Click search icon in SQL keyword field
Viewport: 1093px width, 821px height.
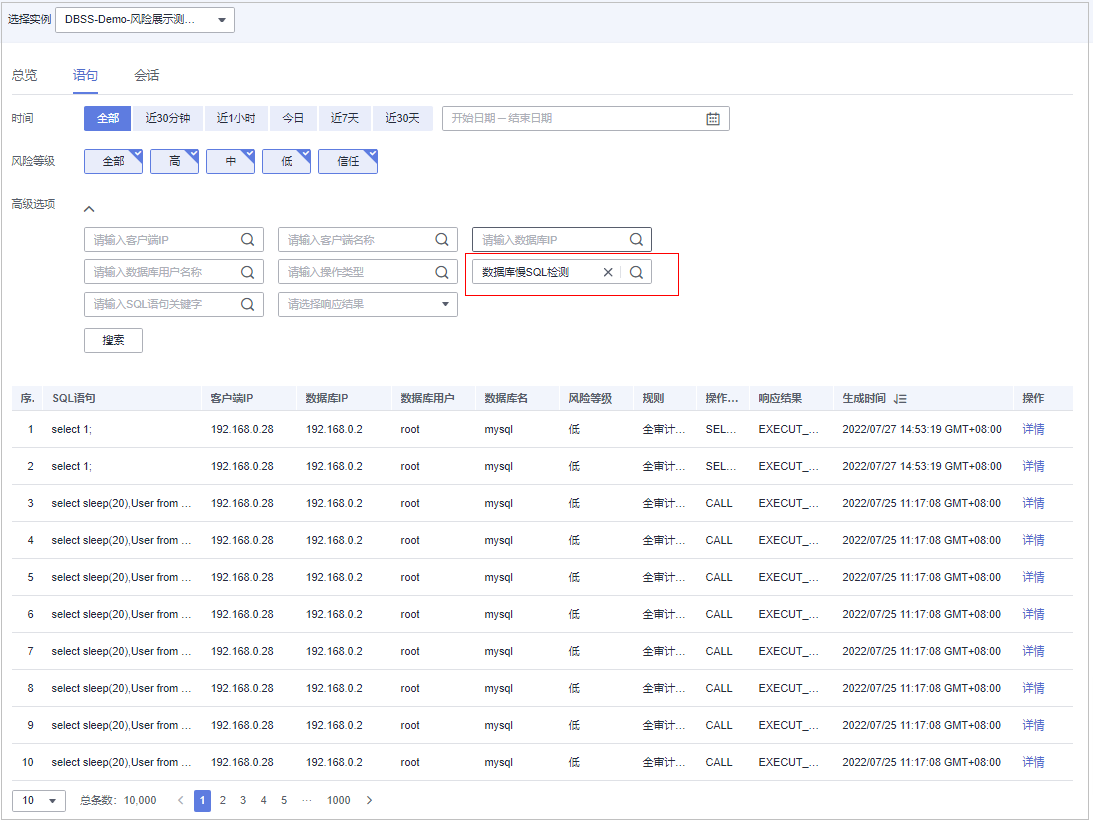247,304
